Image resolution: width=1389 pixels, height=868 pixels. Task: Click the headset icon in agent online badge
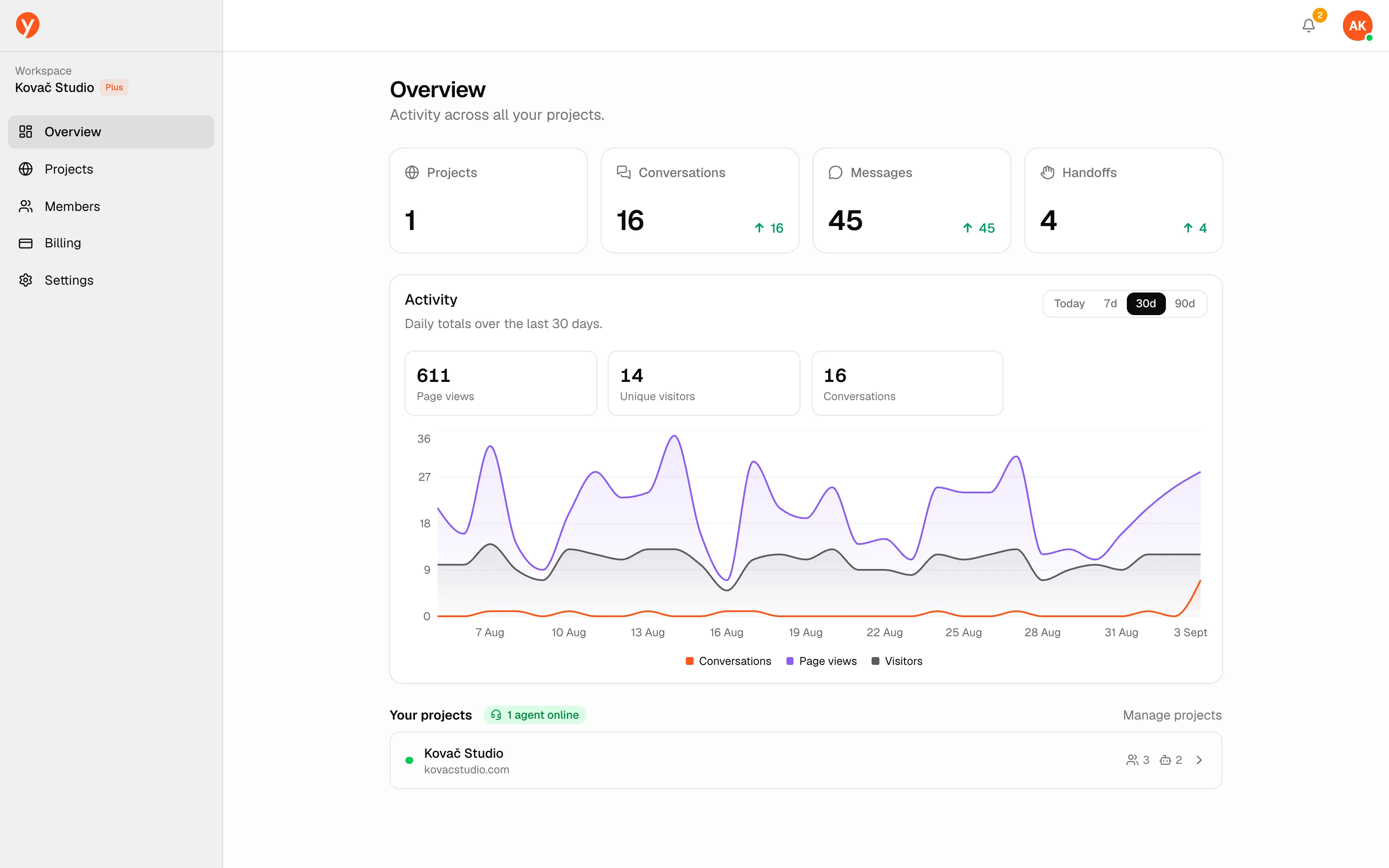point(496,715)
